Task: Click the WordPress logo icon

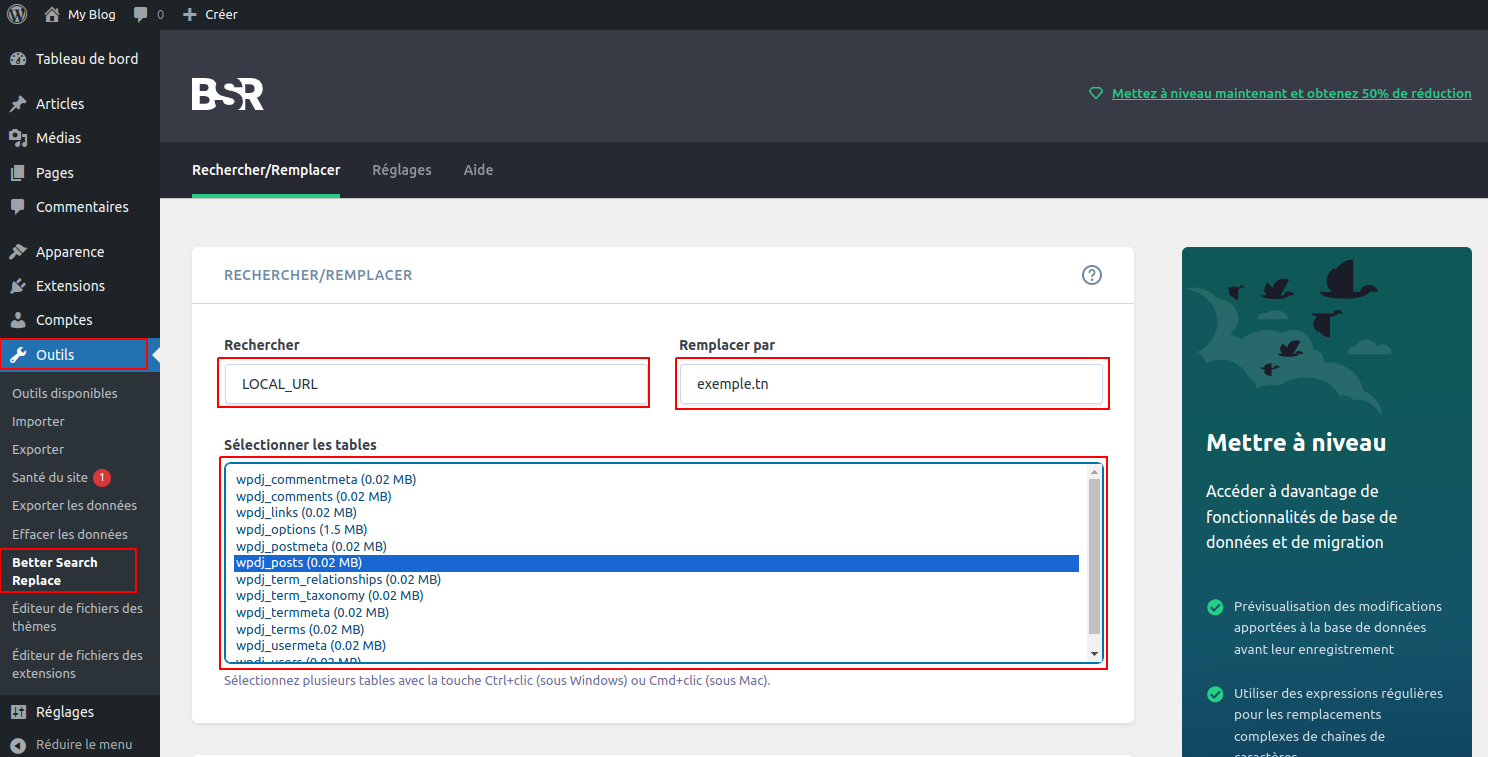Action: (x=17, y=14)
